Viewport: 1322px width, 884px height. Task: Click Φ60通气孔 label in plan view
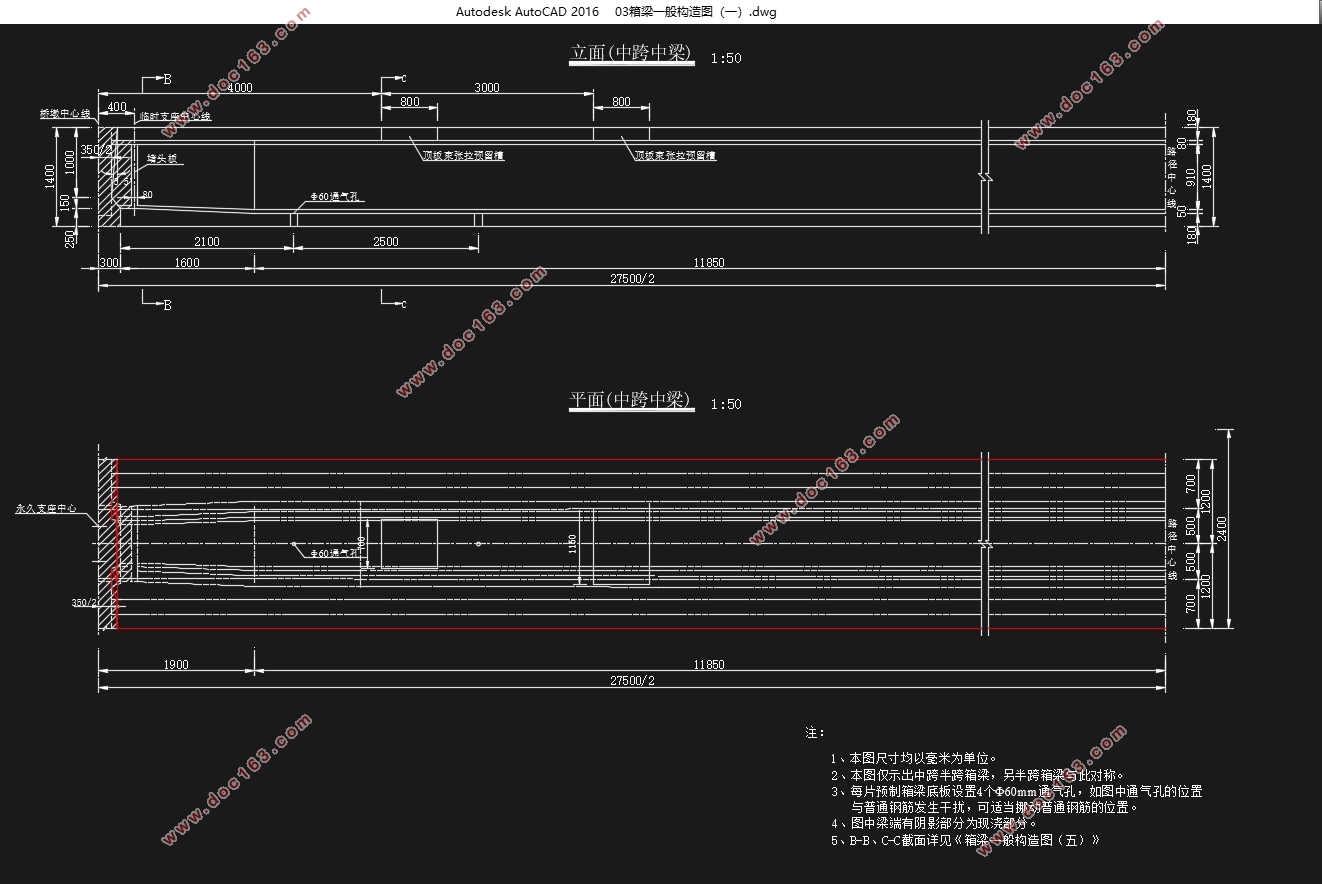tap(334, 552)
